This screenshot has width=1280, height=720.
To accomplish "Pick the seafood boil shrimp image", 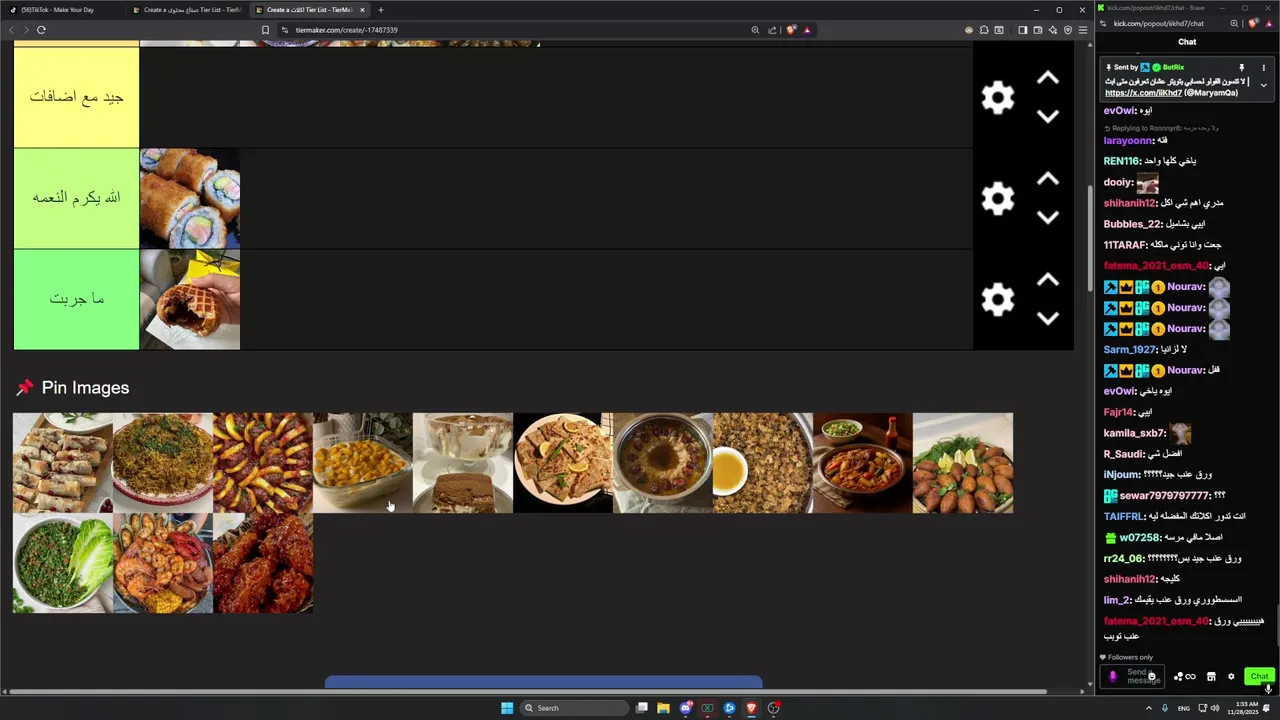I will point(163,563).
